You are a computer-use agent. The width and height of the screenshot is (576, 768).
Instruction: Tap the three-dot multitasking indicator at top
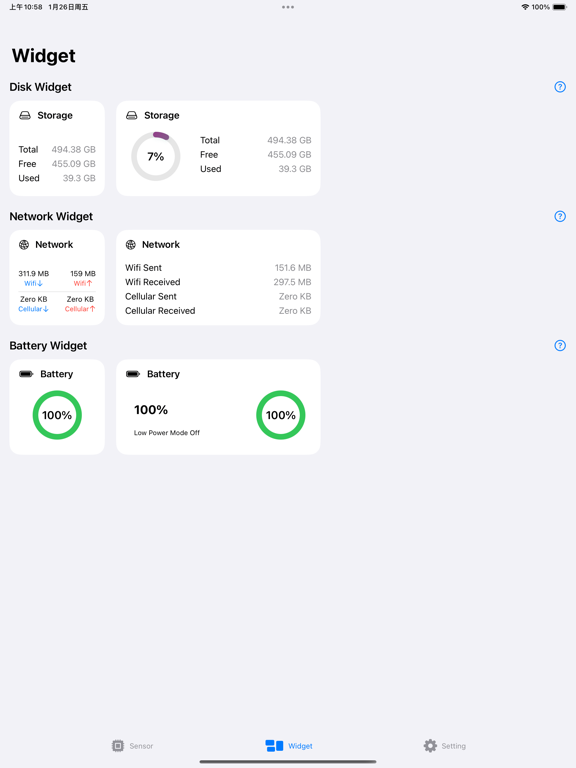[x=288, y=7]
